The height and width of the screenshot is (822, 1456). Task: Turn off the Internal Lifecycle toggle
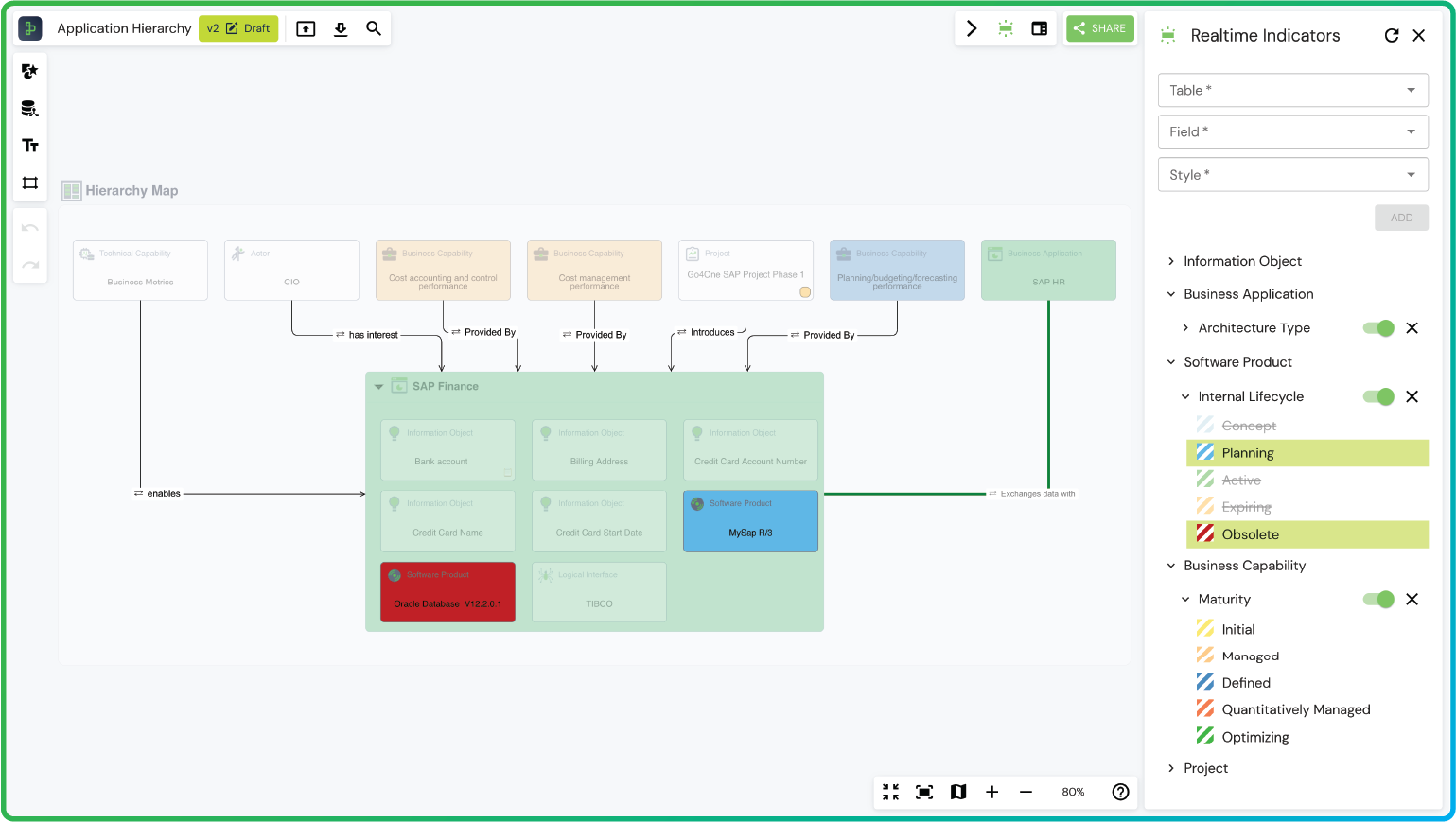point(1378,396)
